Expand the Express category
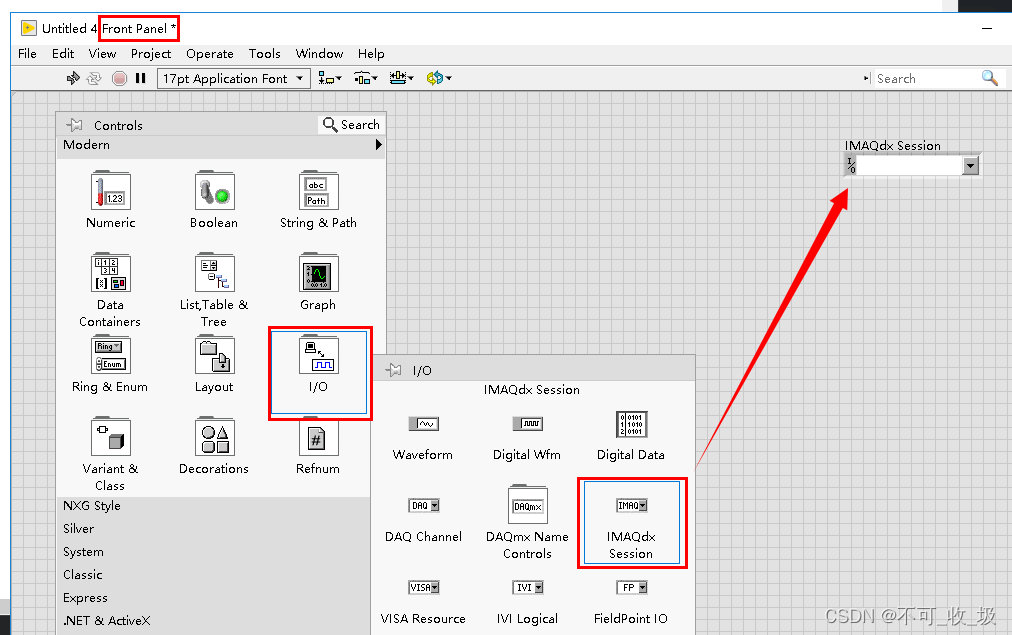The image size is (1012, 635). [x=85, y=598]
